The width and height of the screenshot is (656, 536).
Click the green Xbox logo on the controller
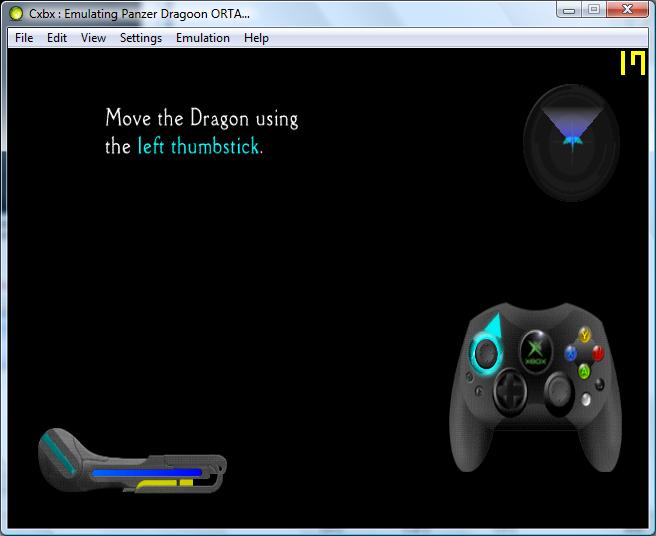pos(535,350)
